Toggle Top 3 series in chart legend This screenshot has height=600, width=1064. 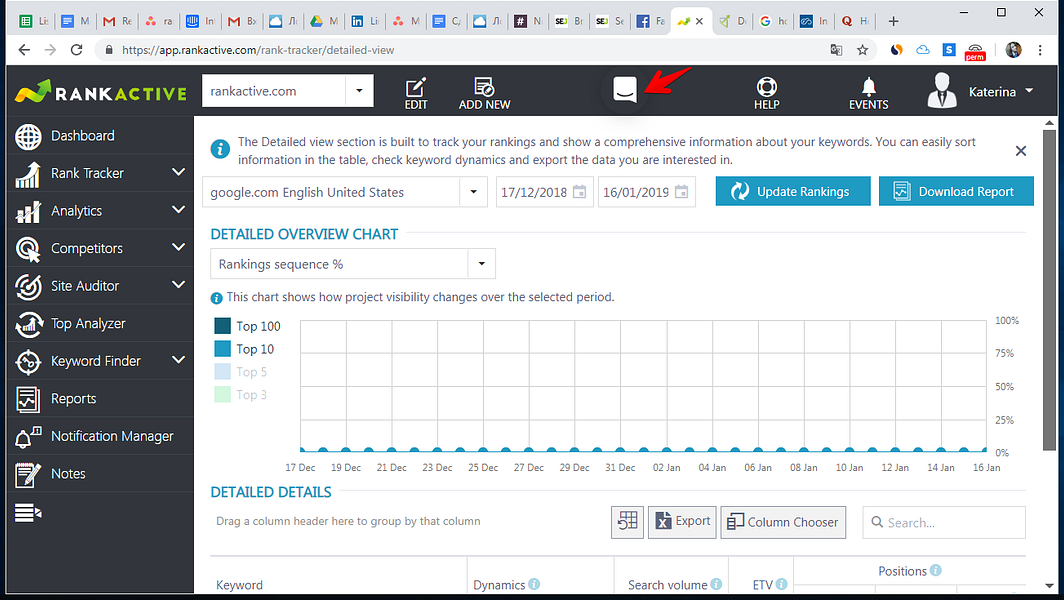(241, 394)
